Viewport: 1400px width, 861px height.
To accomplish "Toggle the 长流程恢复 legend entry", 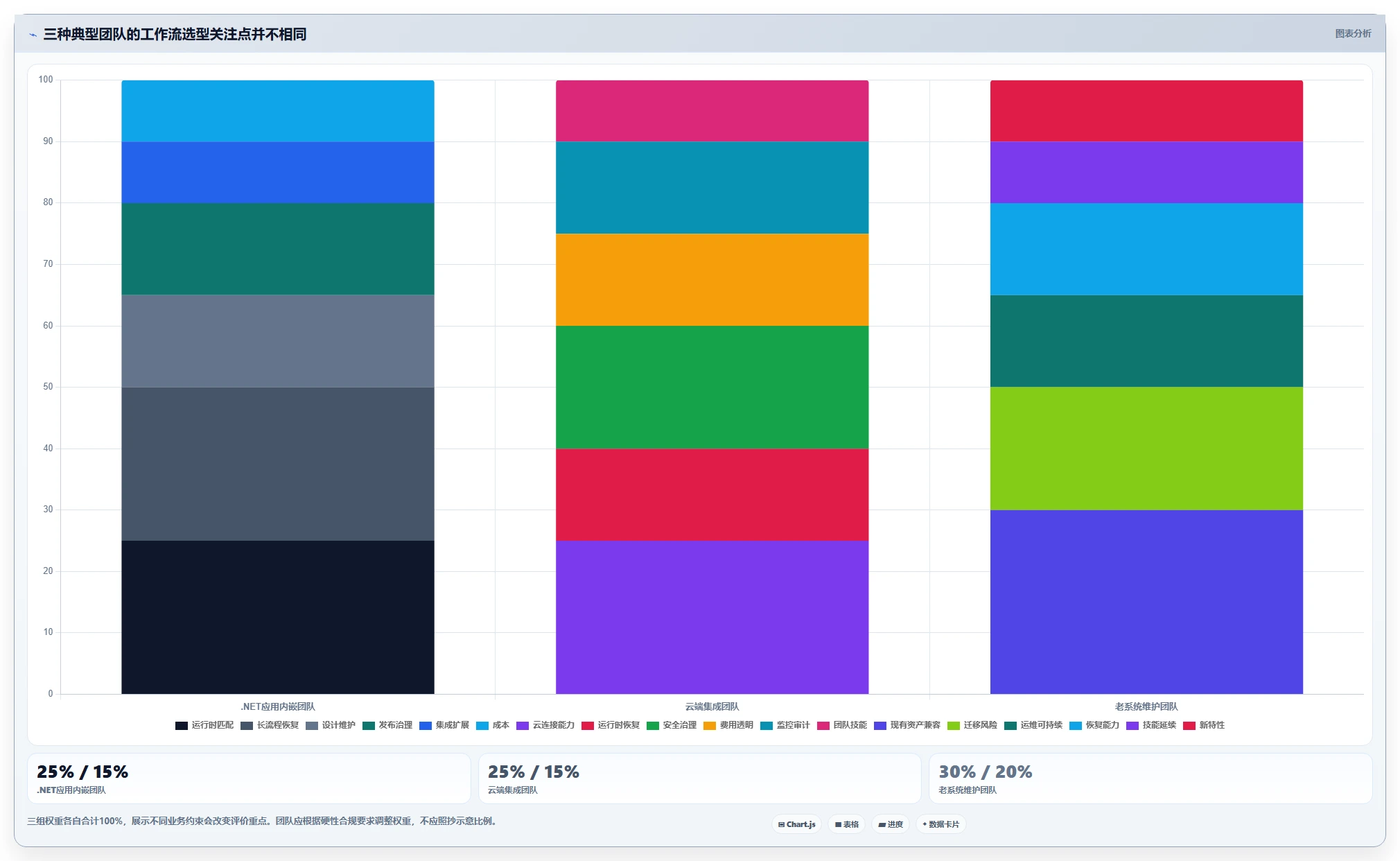I will pyautogui.click(x=270, y=725).
